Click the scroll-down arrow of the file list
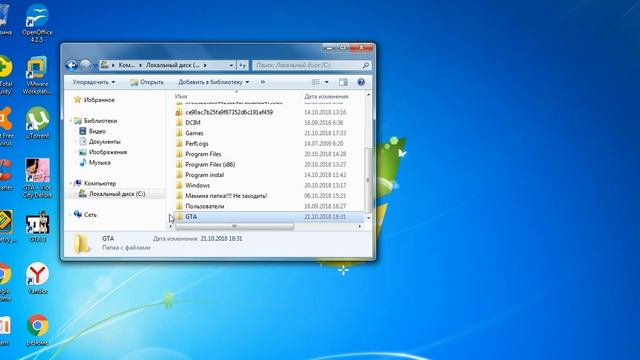The height and width of the screenshot is (360, 640). click(x=368, y=218)
